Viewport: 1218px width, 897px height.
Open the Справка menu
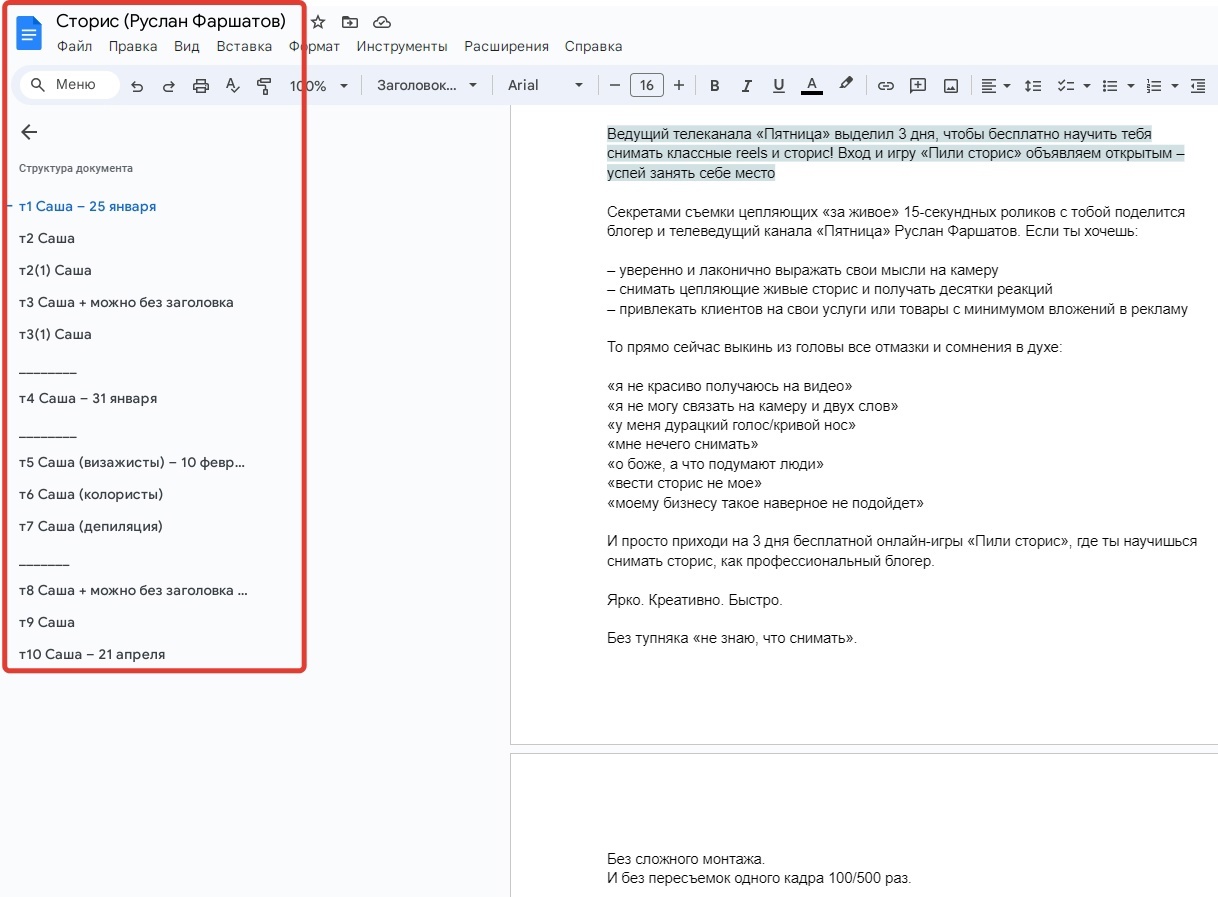[x=593, y=46]
